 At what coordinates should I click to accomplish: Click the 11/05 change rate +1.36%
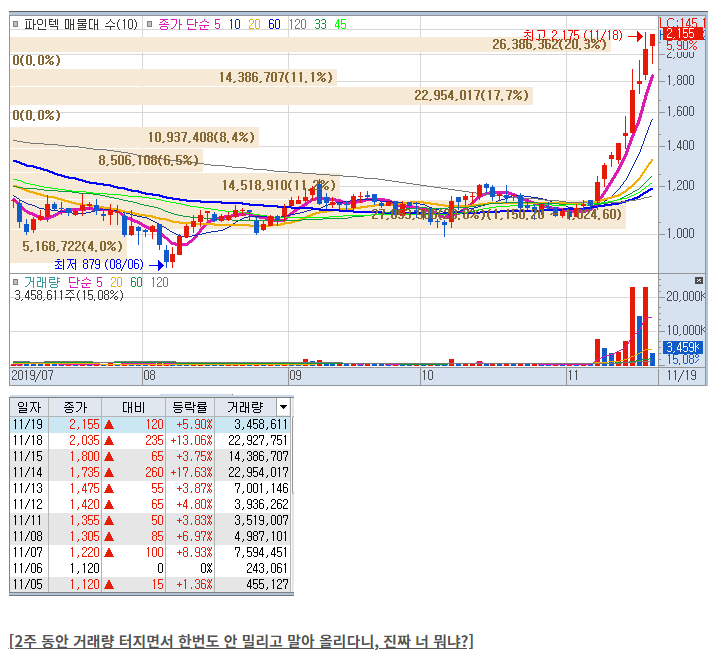[194, 584]
